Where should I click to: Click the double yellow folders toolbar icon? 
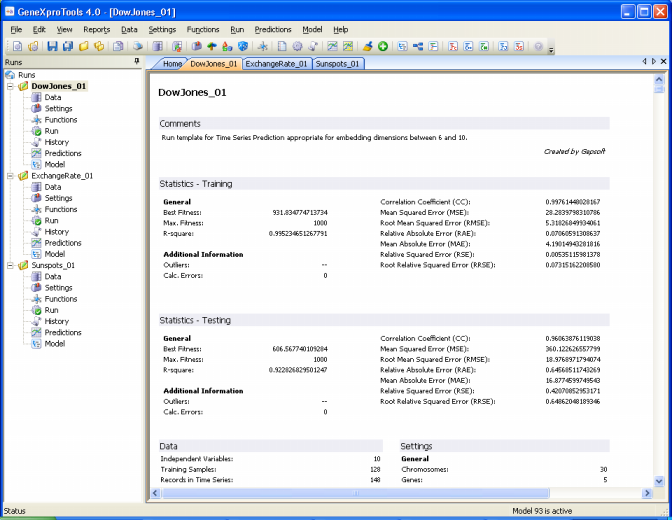coord(99,46)
